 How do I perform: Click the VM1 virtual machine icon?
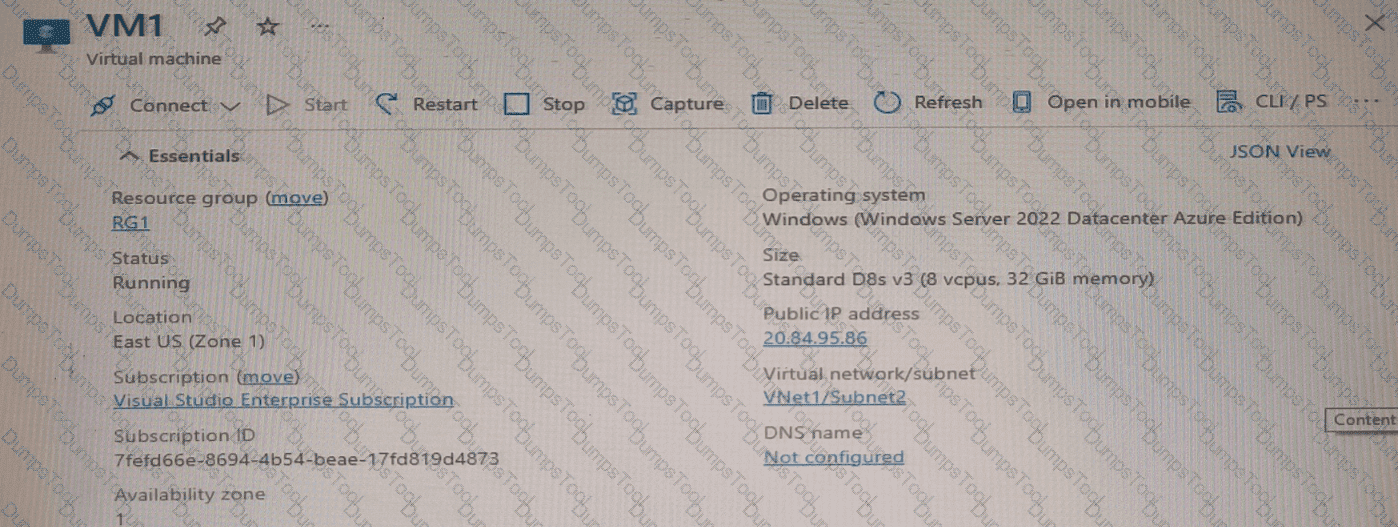(46, 34)
